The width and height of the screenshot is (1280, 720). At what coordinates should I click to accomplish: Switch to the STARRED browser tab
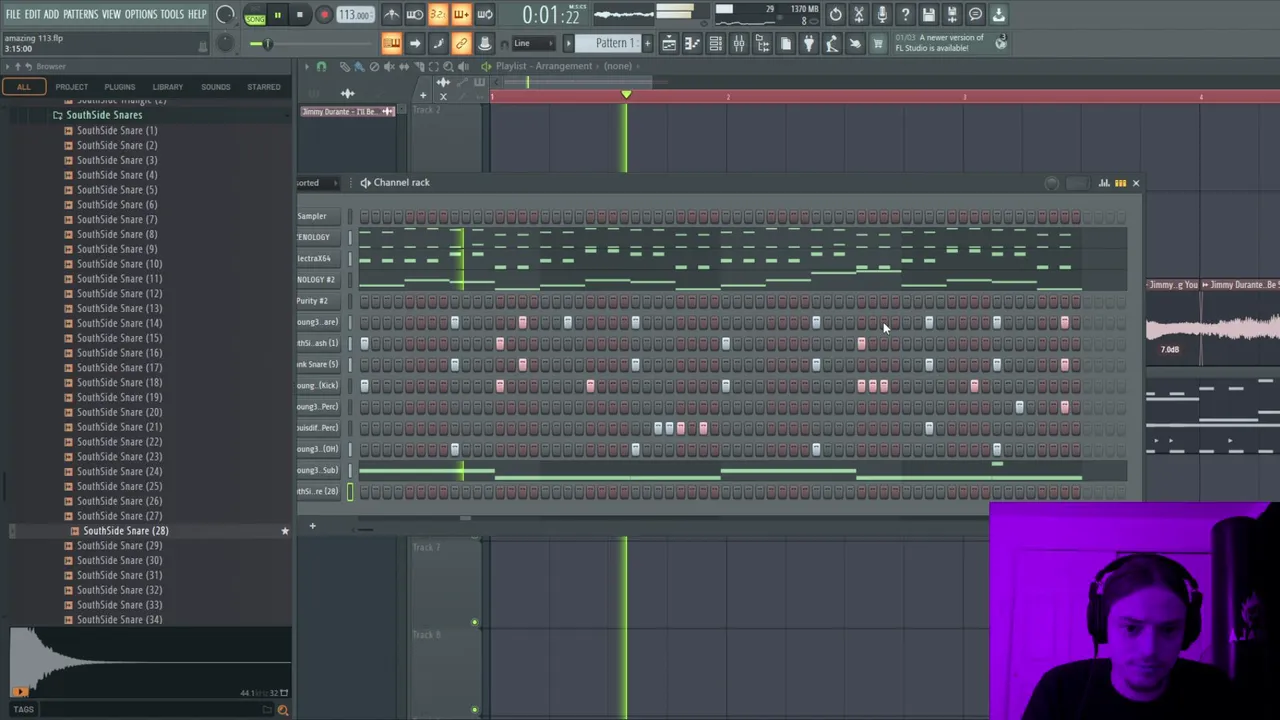pos(264,87)
